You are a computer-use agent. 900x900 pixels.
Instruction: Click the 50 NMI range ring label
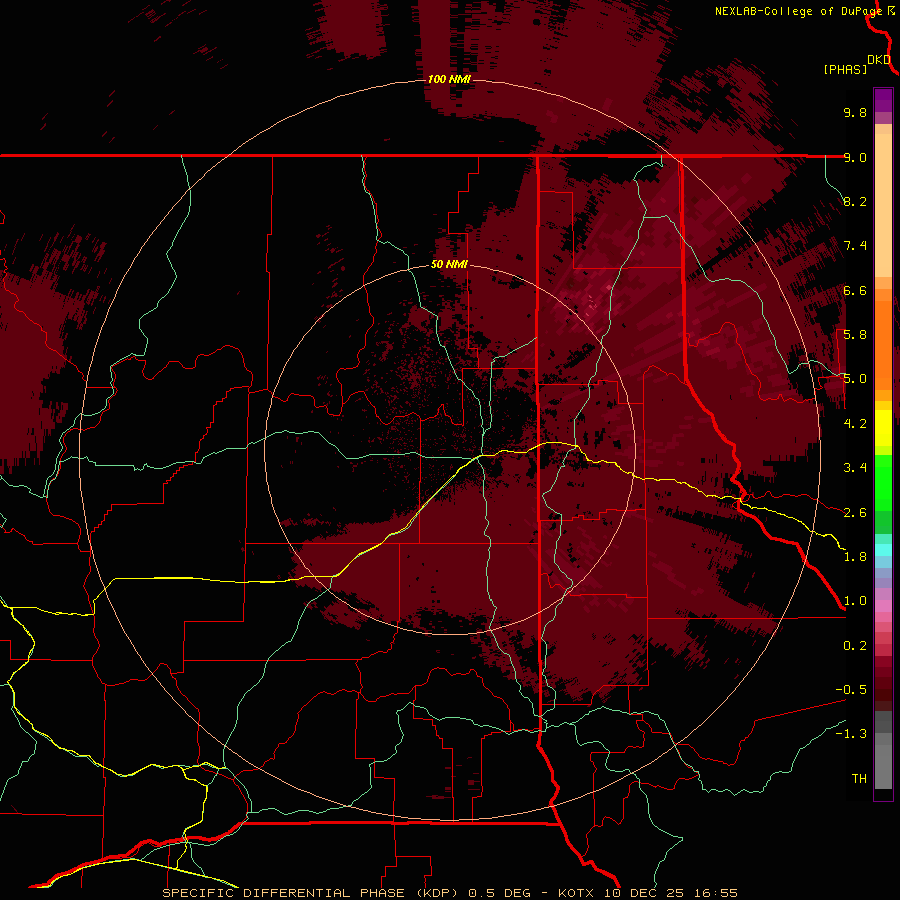click(449, 265)
